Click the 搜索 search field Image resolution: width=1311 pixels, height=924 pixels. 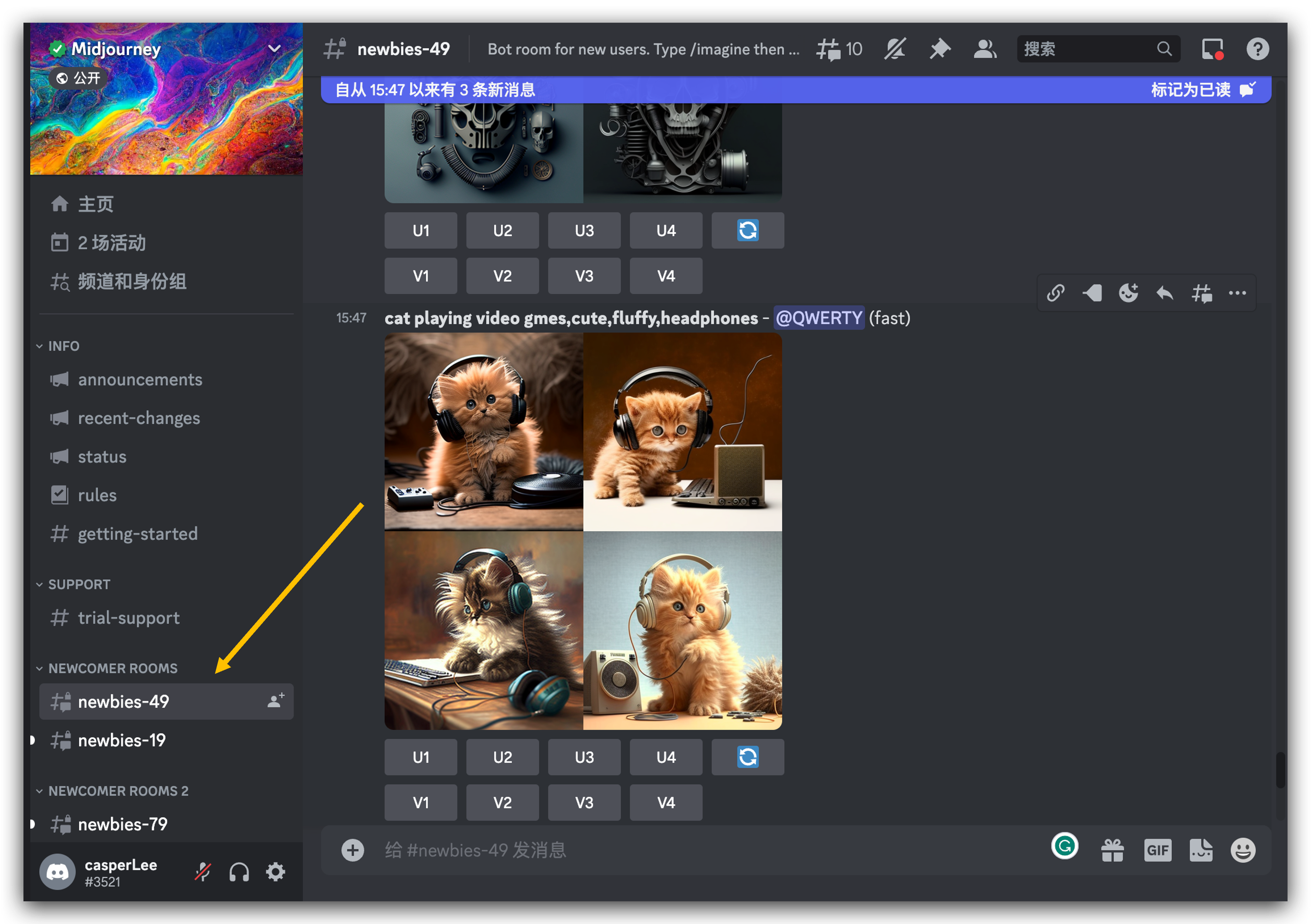(x=1098, y=49)
